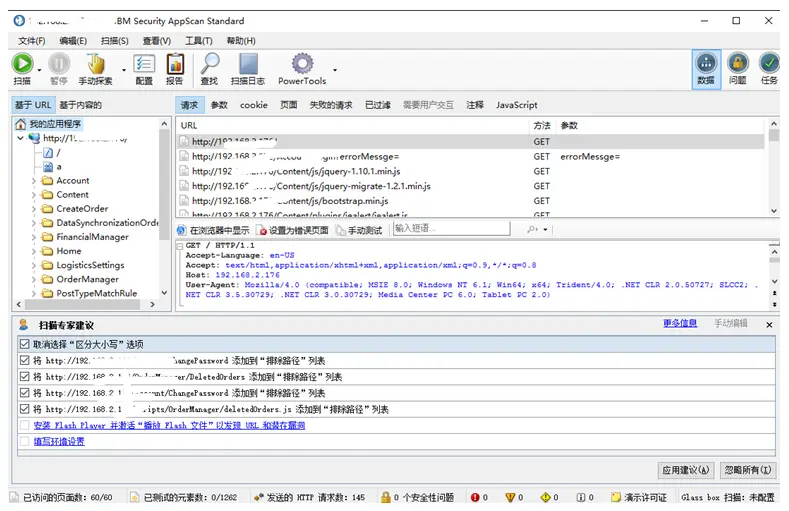Click the Account folder icon
This screenshot has width=789, height=511.
coord(47,181)
